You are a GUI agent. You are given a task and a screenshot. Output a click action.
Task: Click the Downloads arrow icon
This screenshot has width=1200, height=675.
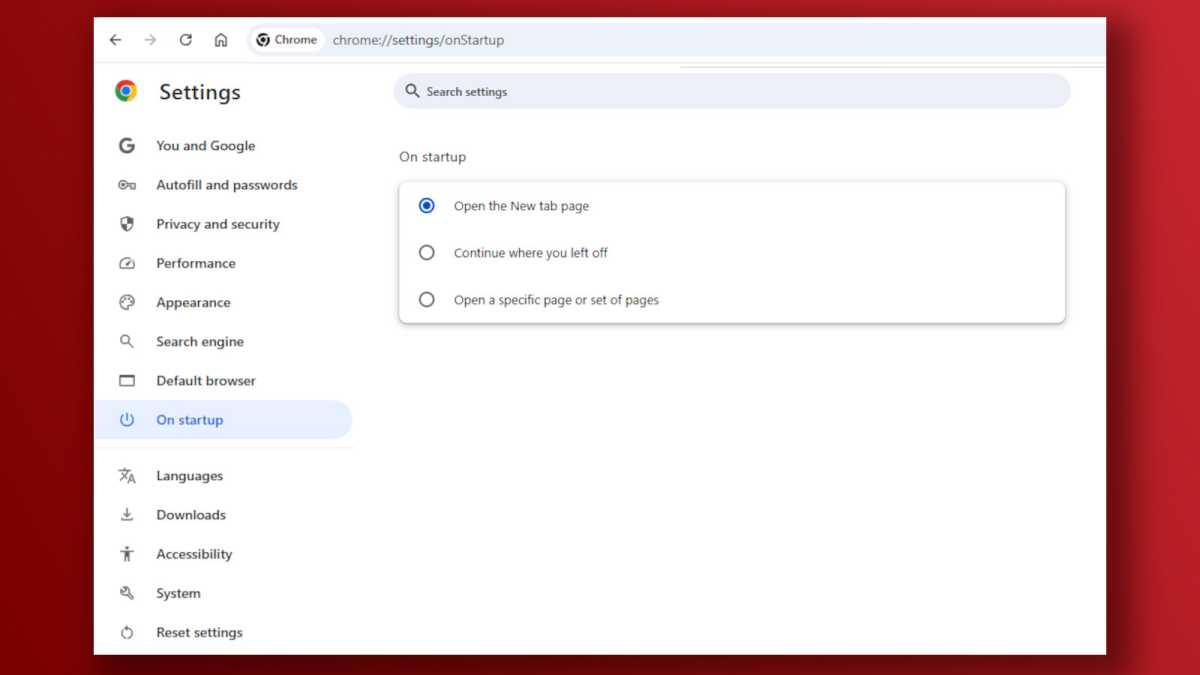(127, 514)
